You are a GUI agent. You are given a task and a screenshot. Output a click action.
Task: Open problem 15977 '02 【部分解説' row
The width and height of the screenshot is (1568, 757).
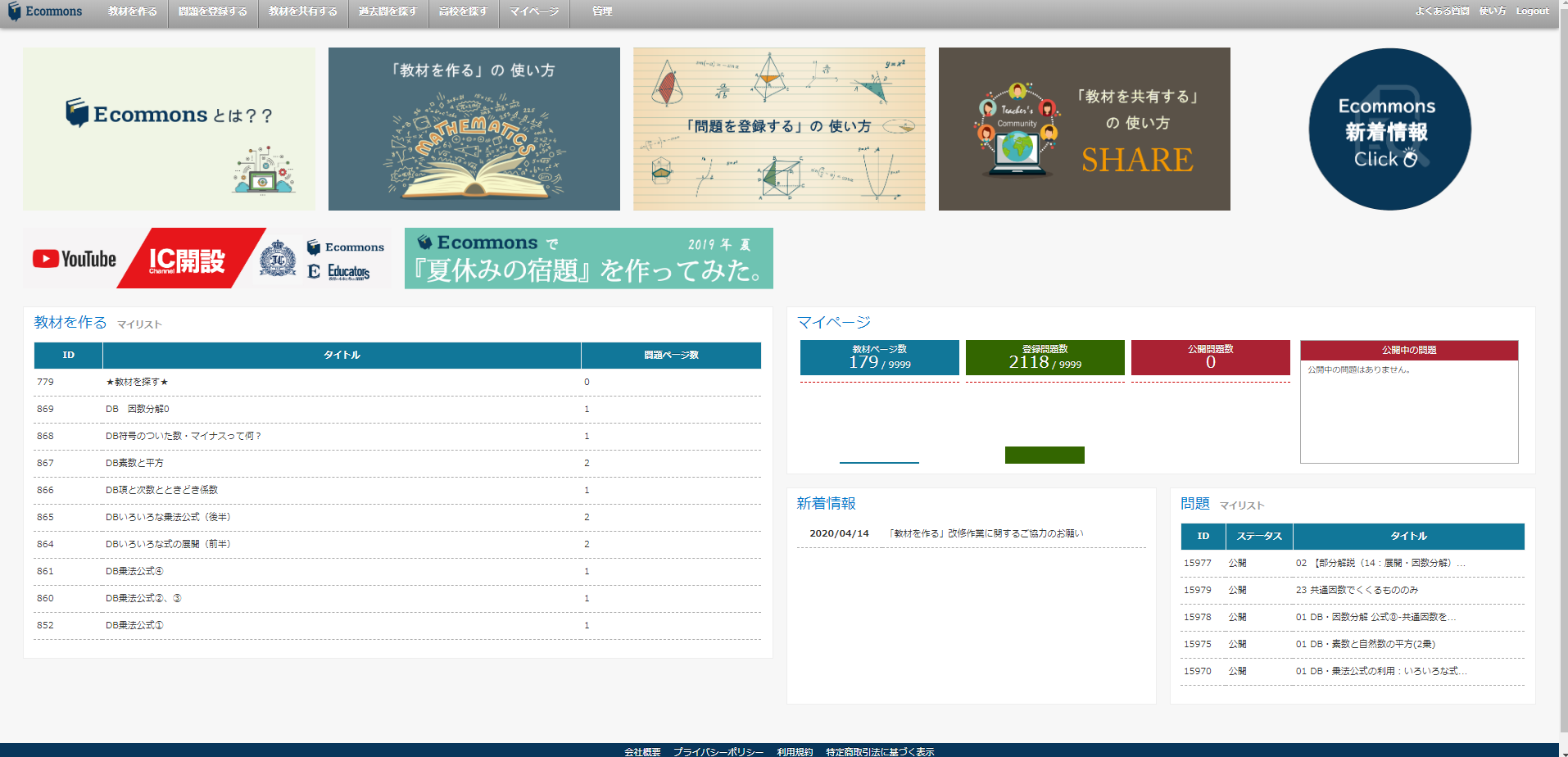1353,564
